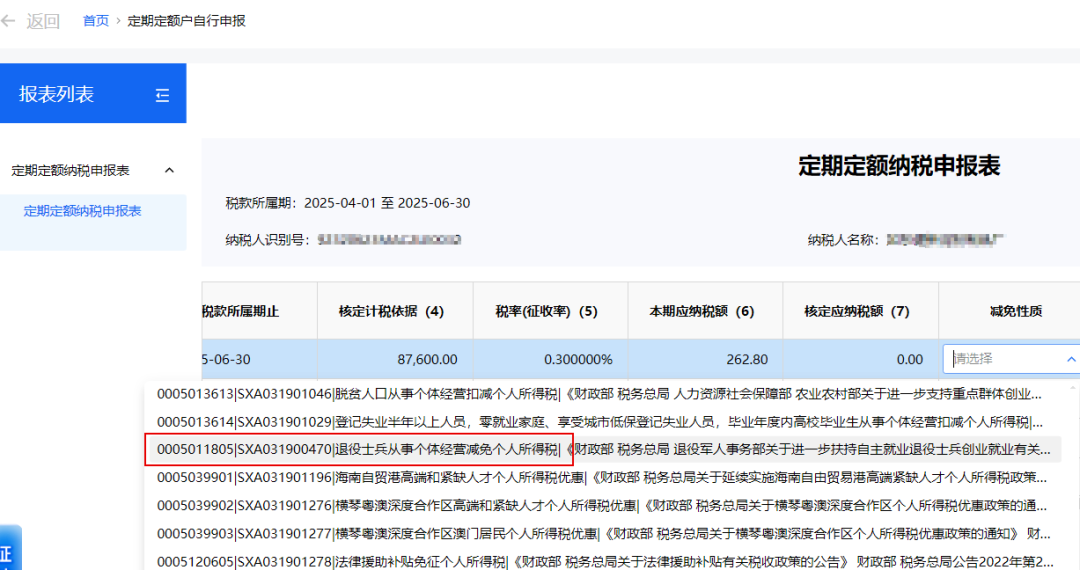The image size is (1080, 570).
Task: Select option 0005039901 海南自贸港高端和紧缺人才
Action: (603, 477)
